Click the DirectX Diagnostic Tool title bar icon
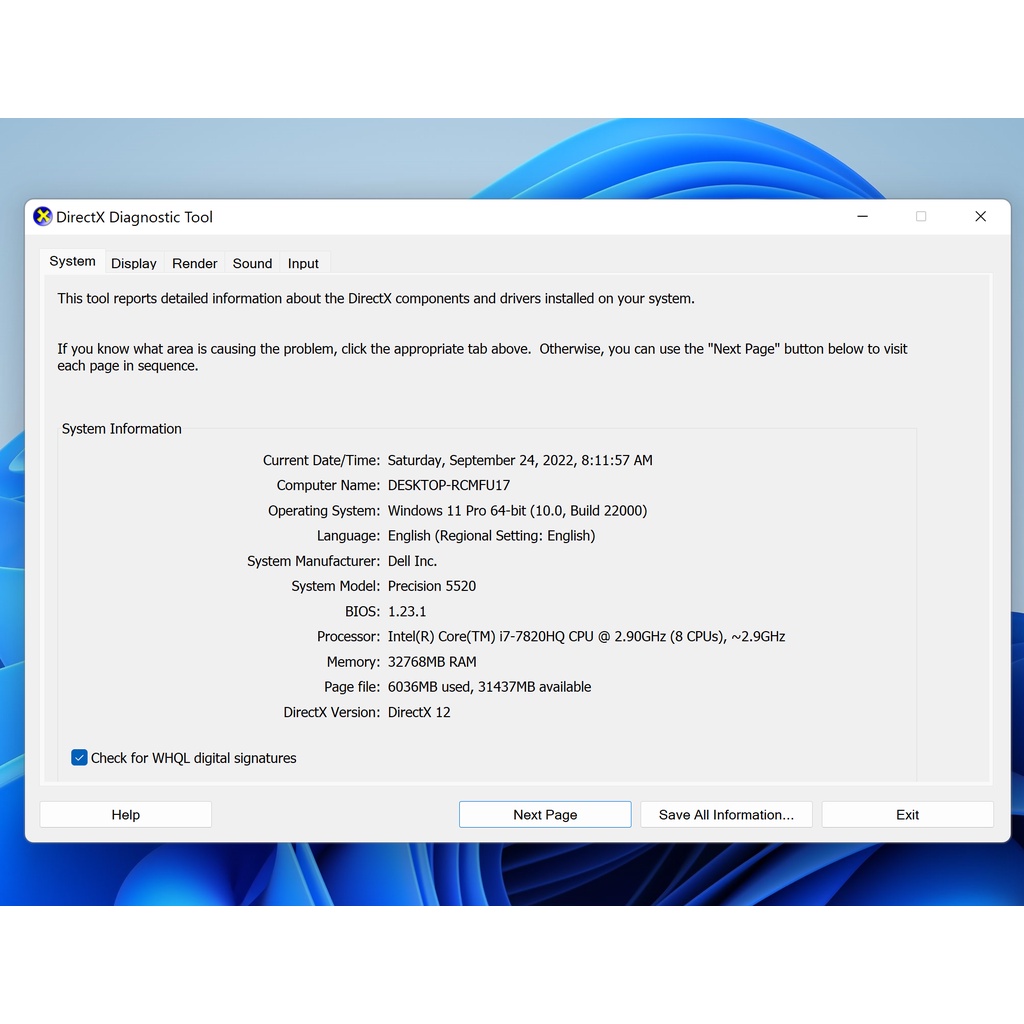 (x=43, y=217)
